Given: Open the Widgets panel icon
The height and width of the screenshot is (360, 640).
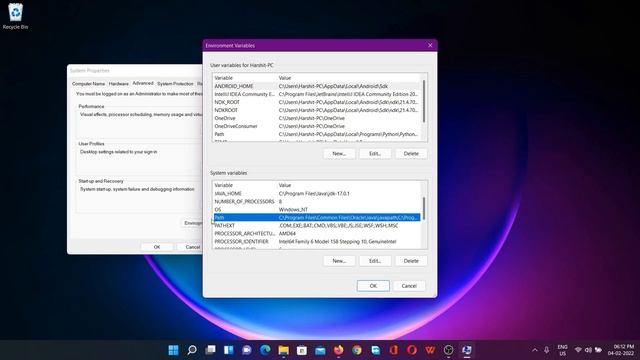Looking at the screenshot, I should click(229, 350).
